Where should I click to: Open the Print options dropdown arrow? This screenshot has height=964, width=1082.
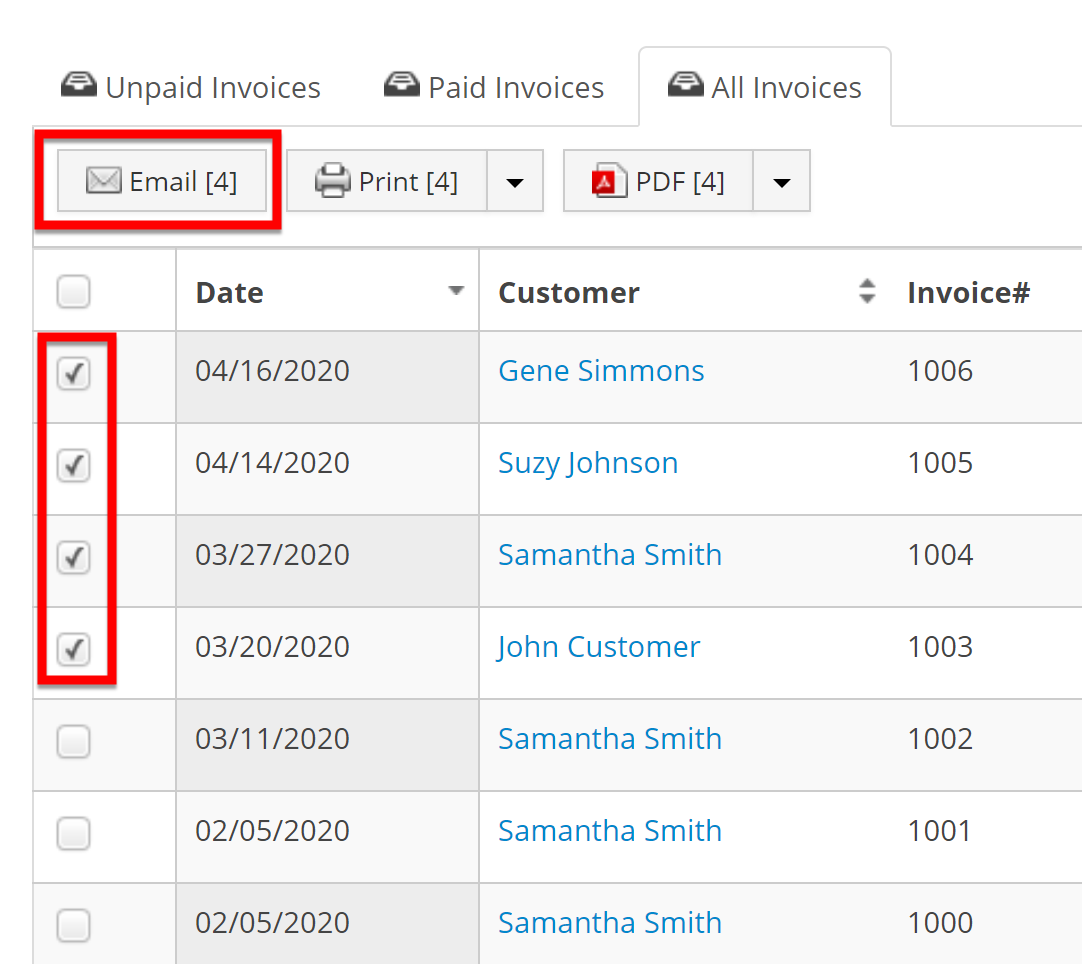[x=515, y=182]
